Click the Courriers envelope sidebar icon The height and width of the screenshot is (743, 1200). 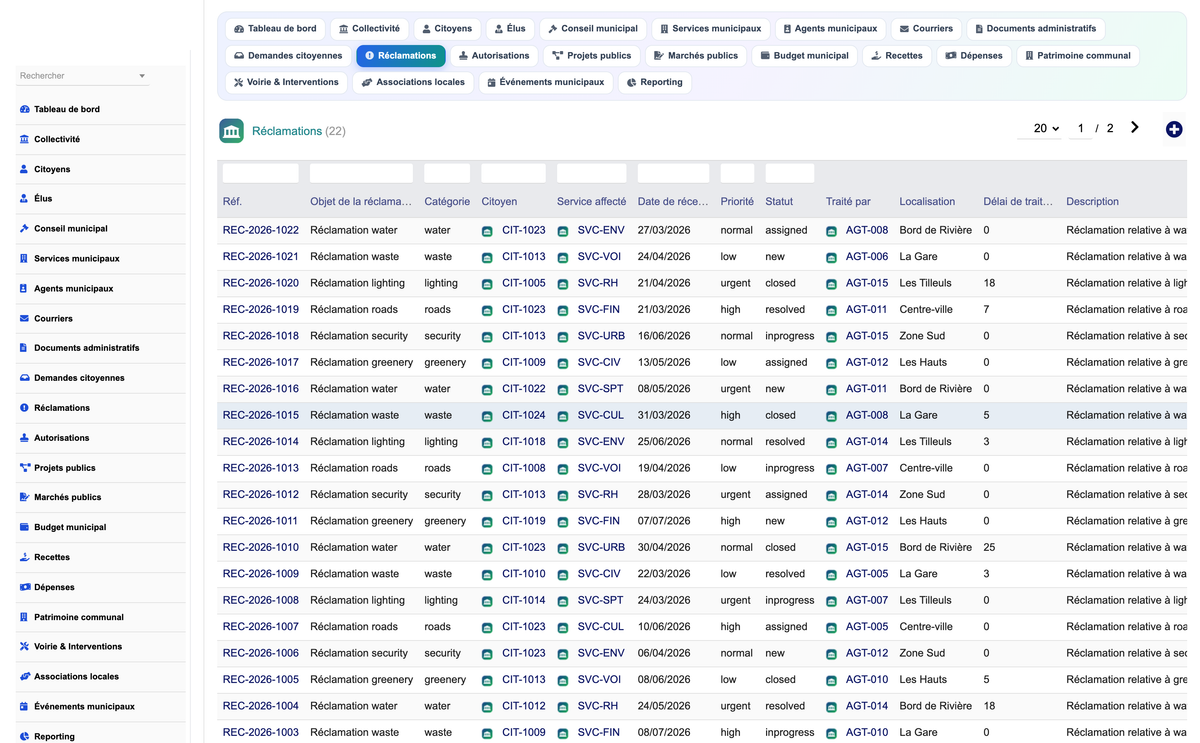[25, 318]
